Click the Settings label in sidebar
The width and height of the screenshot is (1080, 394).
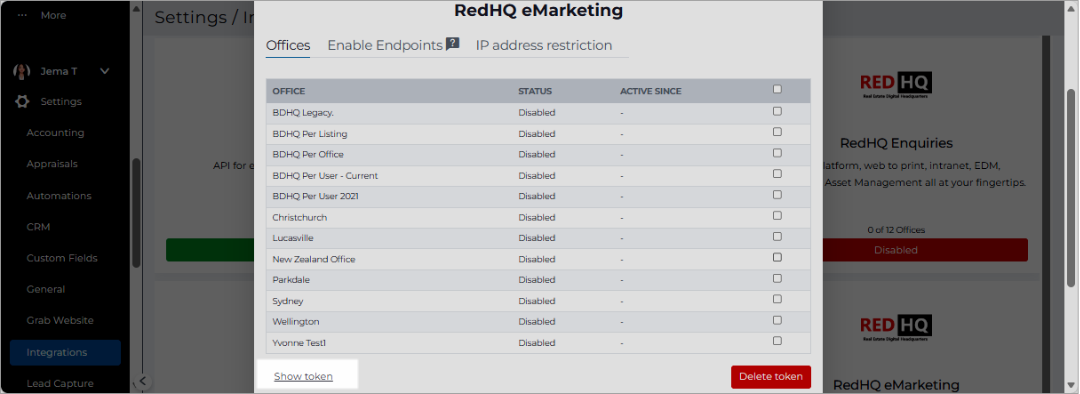pyautogui.click(x=61, y=101)
